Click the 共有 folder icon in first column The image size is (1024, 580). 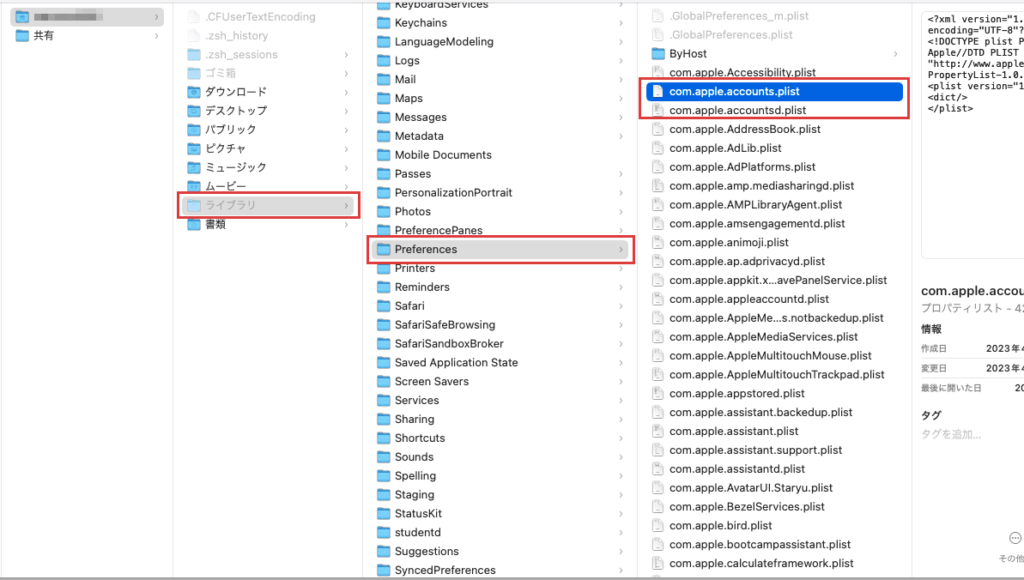point(22,36)
